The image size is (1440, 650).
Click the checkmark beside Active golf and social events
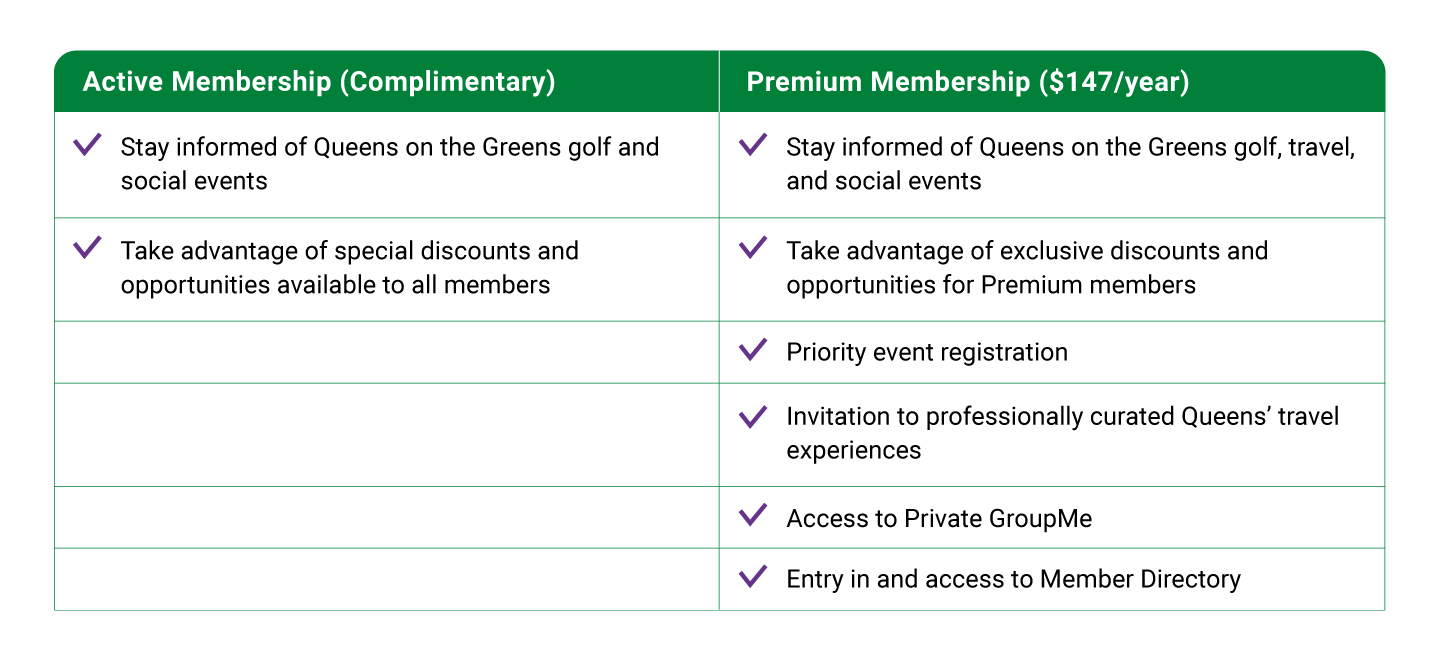point(88,146)
